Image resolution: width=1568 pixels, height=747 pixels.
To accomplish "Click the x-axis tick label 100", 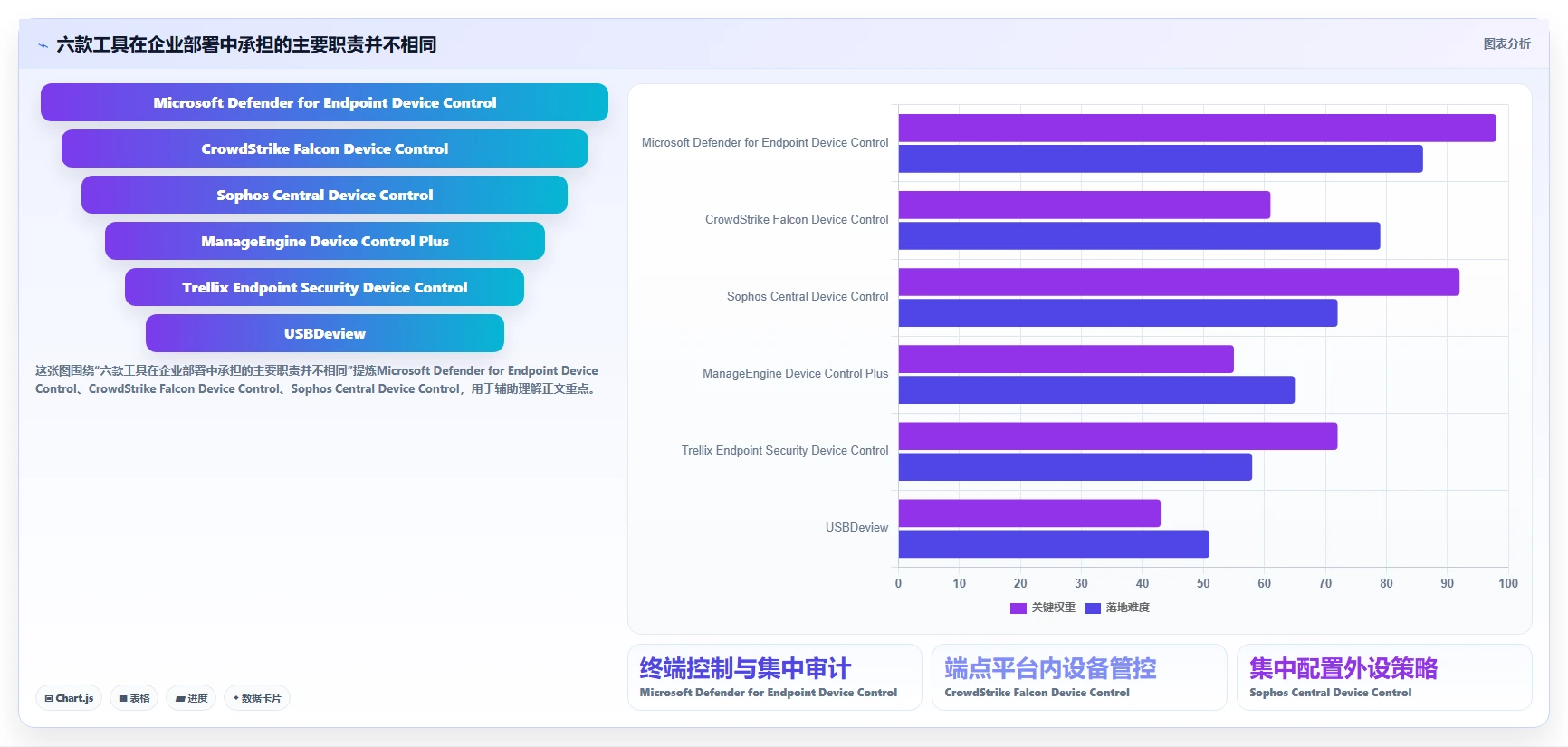I will click(x=1508, y=584).
